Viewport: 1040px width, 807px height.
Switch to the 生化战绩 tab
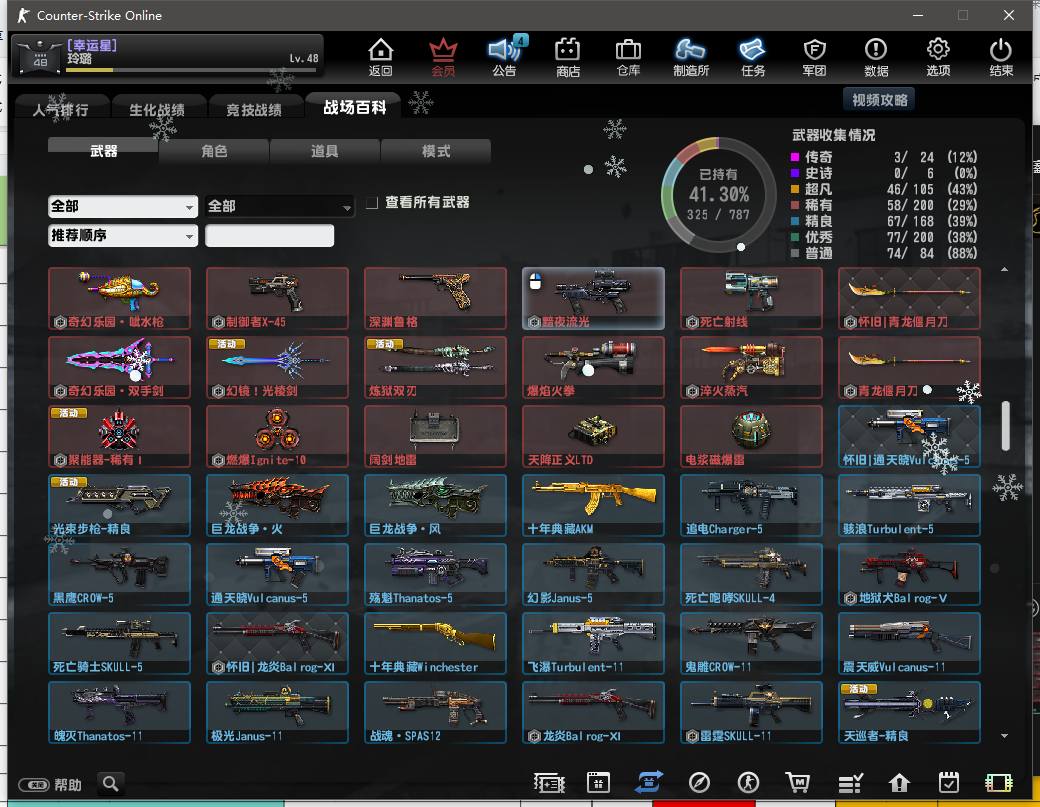[x=156, y=110]
